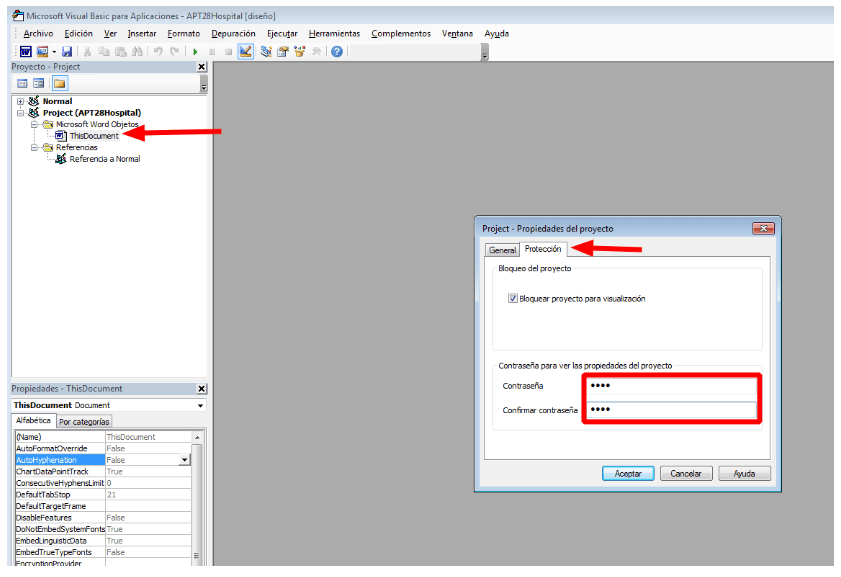Click the Insert UserForm toolbar icon
Image resolution: width=841 pixels, height=577 pixels.
(42, 51)
